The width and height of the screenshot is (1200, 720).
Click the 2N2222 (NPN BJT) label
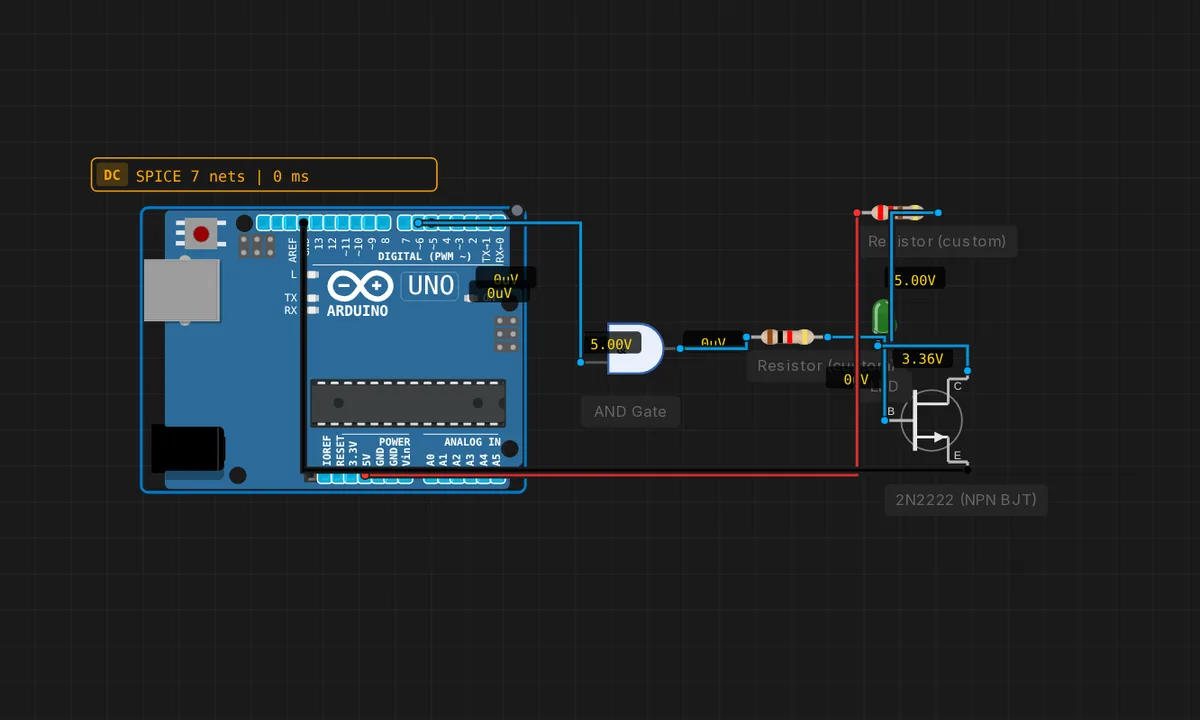[965, 499]
